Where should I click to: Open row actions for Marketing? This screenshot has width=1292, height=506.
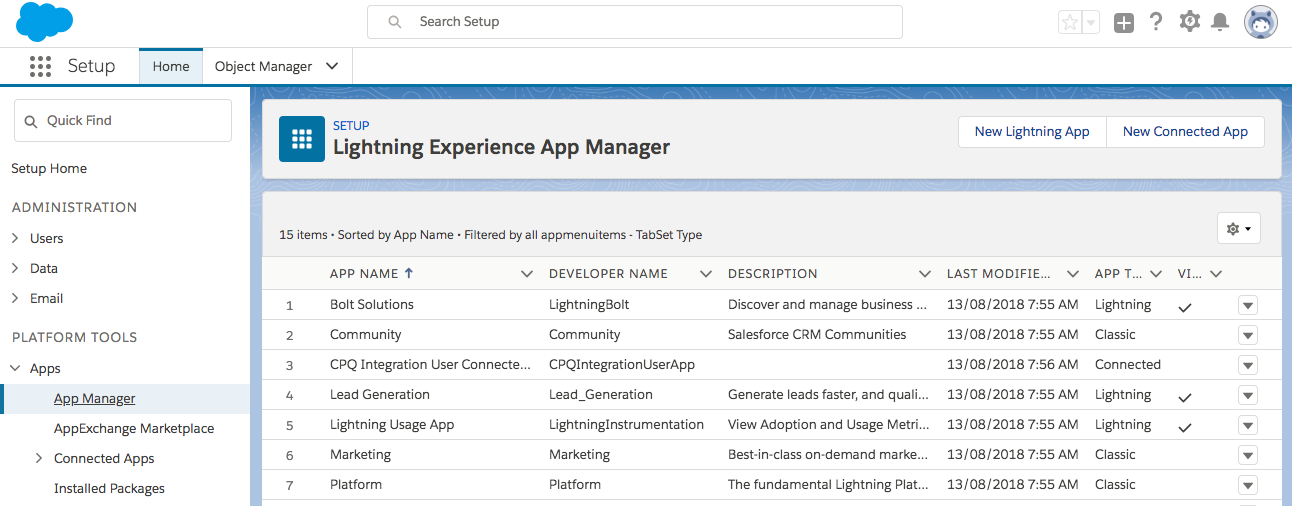(x=1247, y=455)
